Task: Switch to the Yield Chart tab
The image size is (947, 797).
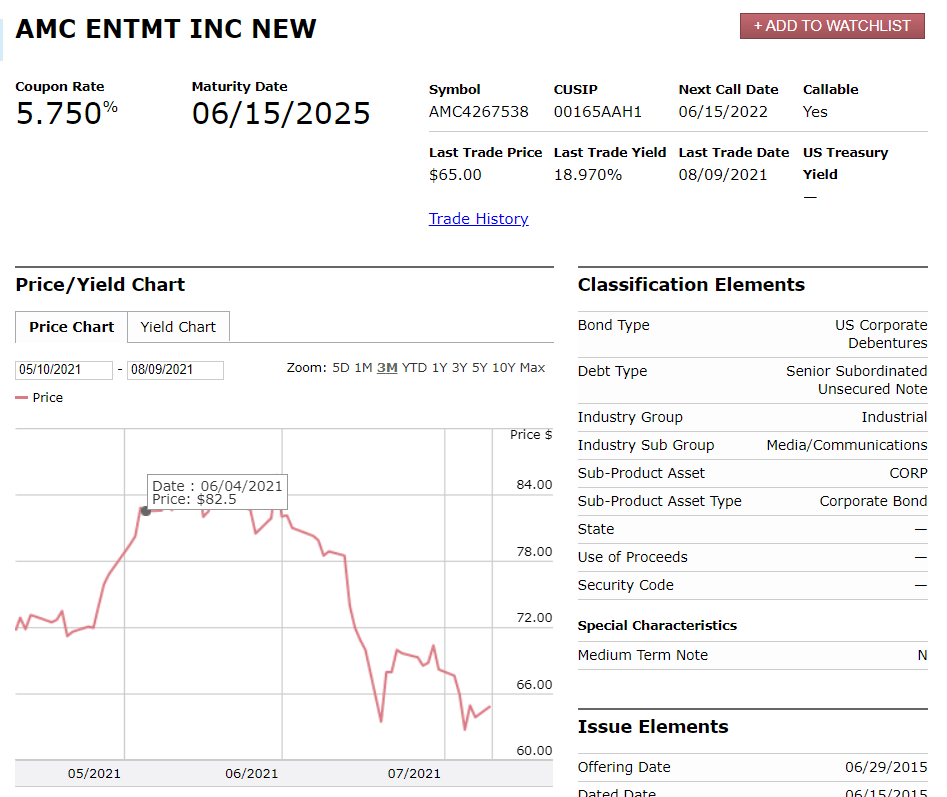Action: tap(178, 327)
